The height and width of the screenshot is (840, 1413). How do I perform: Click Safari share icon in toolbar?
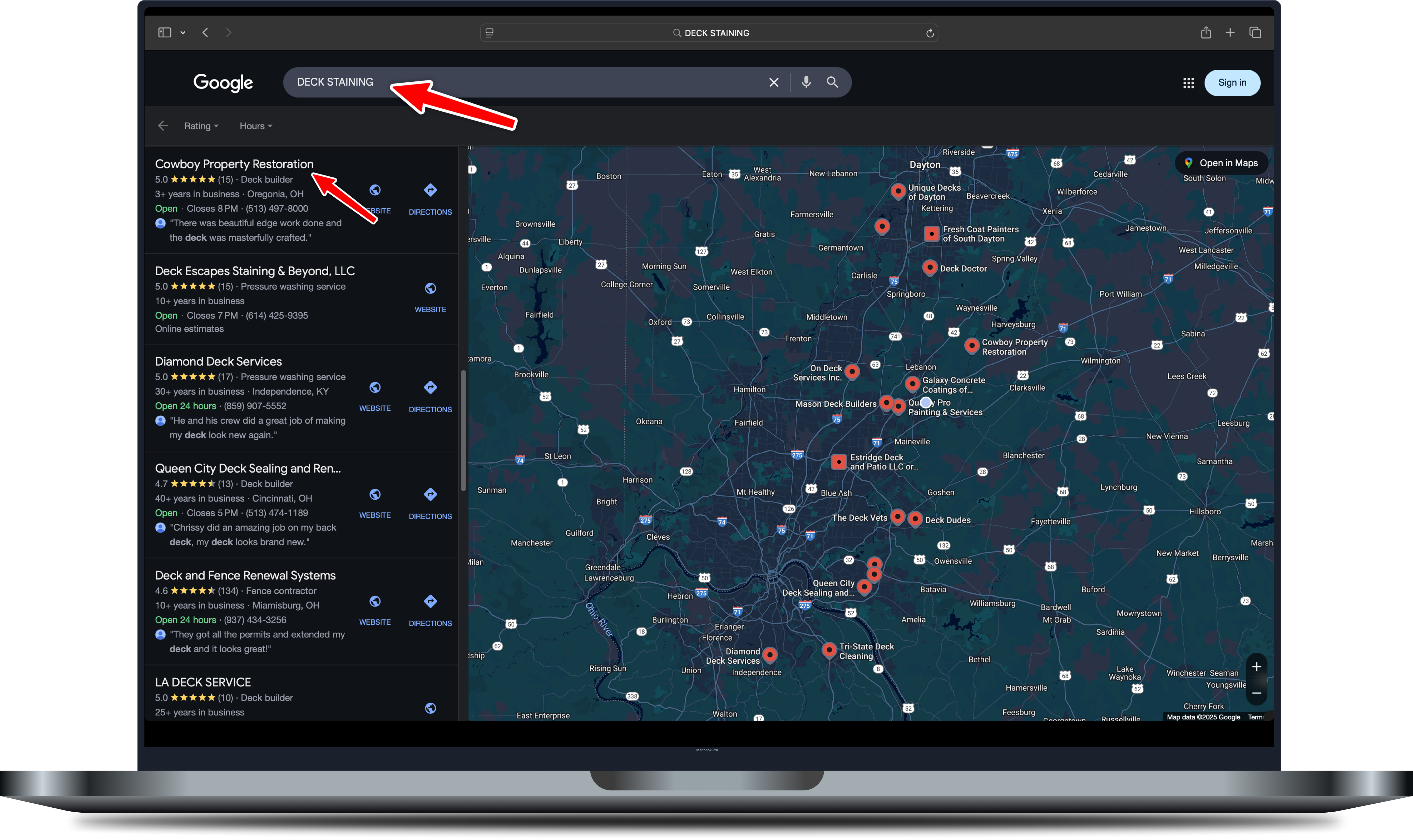(x=1206, y=33)
